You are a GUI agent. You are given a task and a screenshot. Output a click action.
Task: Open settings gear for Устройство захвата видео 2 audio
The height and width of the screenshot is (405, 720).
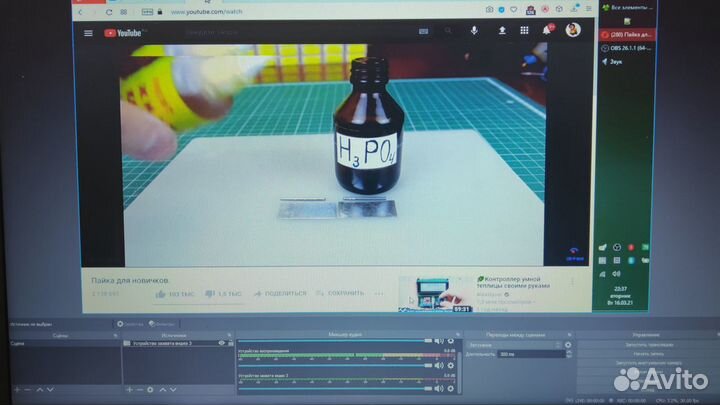(450, 388)
